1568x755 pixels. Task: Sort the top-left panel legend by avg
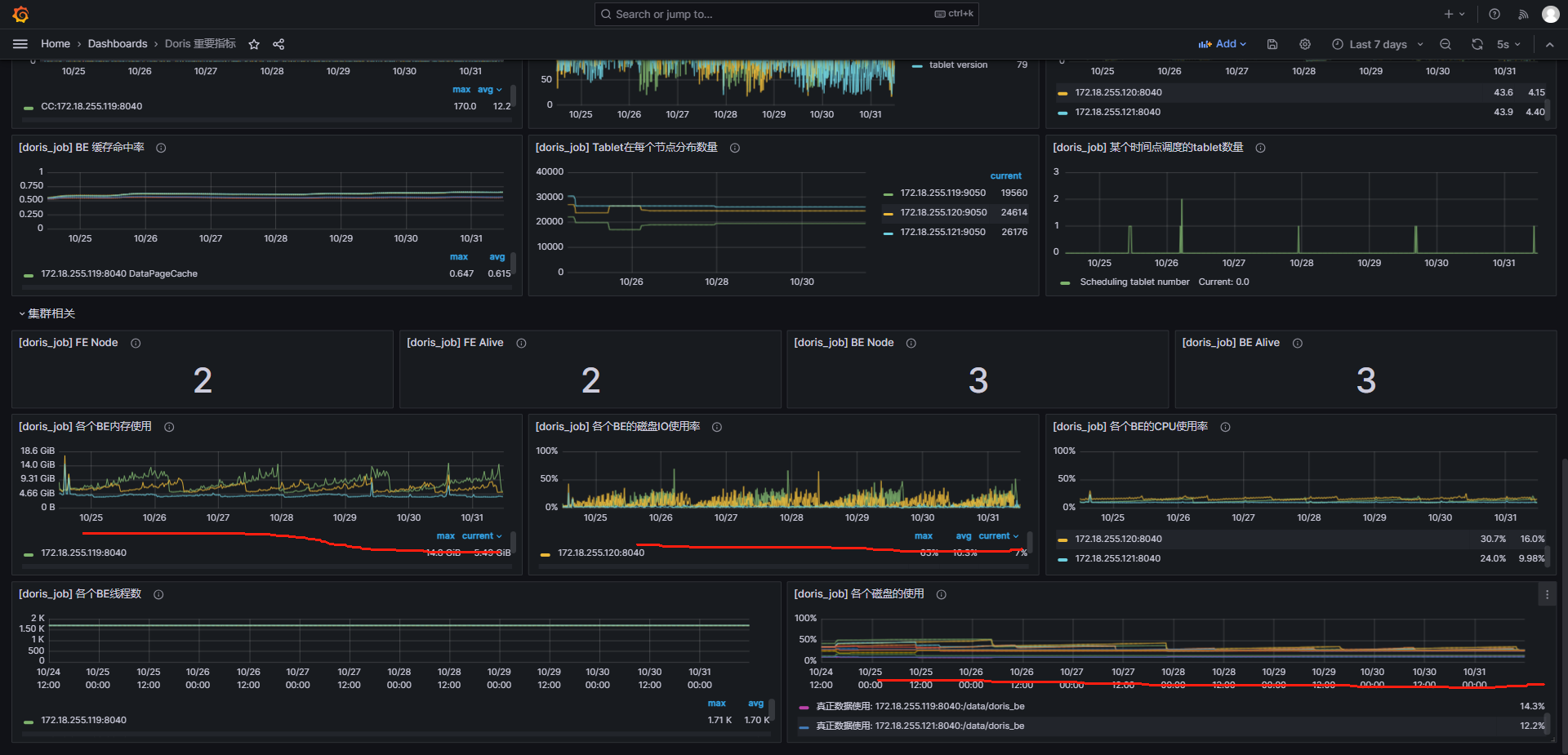point(489,90)
